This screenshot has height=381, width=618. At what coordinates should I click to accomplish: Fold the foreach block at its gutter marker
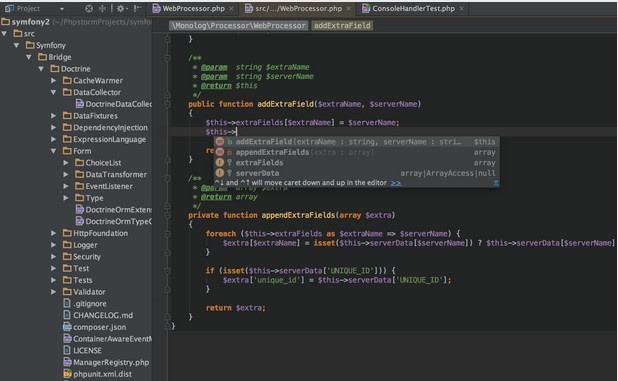(x=167, y=234)
